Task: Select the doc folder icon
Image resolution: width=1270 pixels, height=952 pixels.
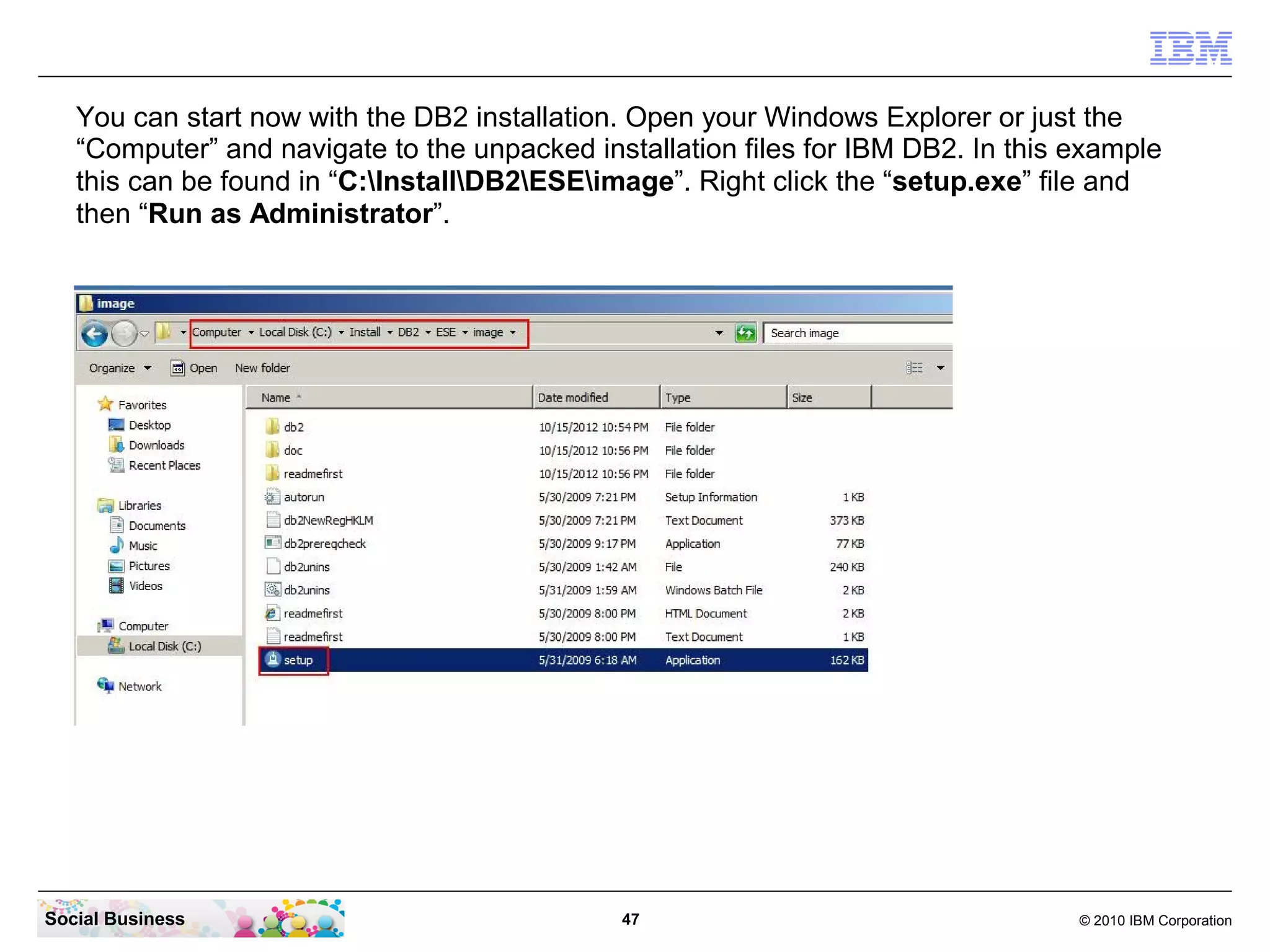Action: tap(272, 449)
